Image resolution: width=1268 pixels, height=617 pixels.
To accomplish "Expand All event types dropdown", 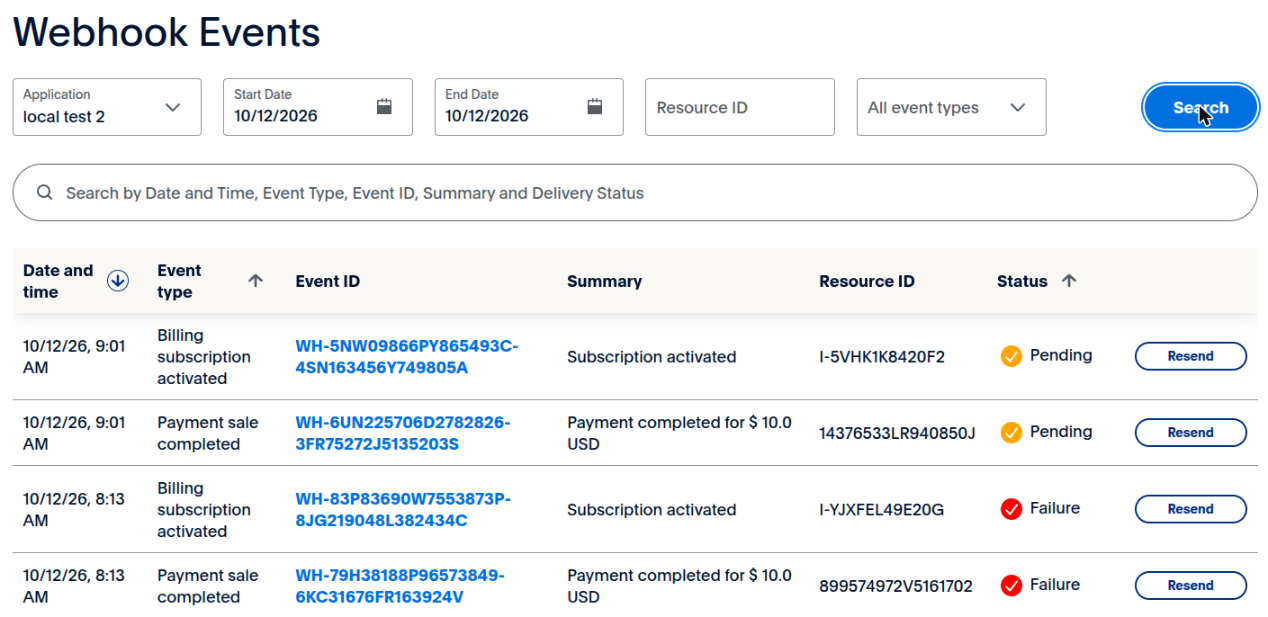I will pos(951,107).
